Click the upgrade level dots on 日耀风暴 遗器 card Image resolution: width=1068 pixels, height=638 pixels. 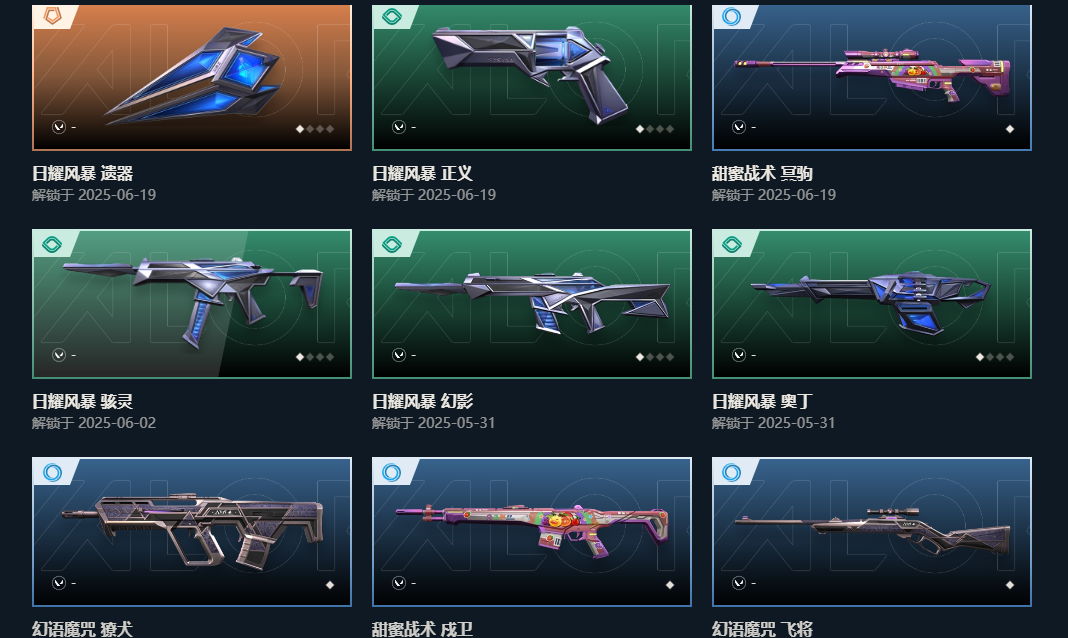click(x=315, y=129)
